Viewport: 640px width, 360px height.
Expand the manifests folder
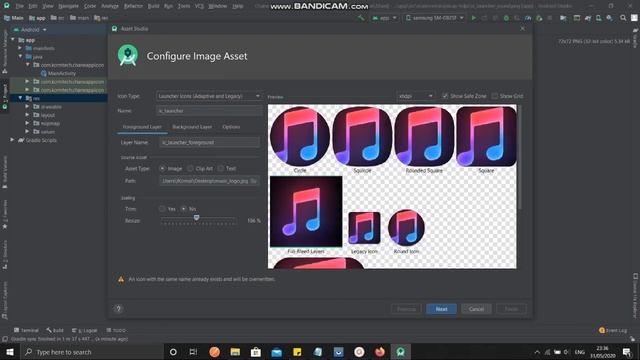(x=20, y=48)
